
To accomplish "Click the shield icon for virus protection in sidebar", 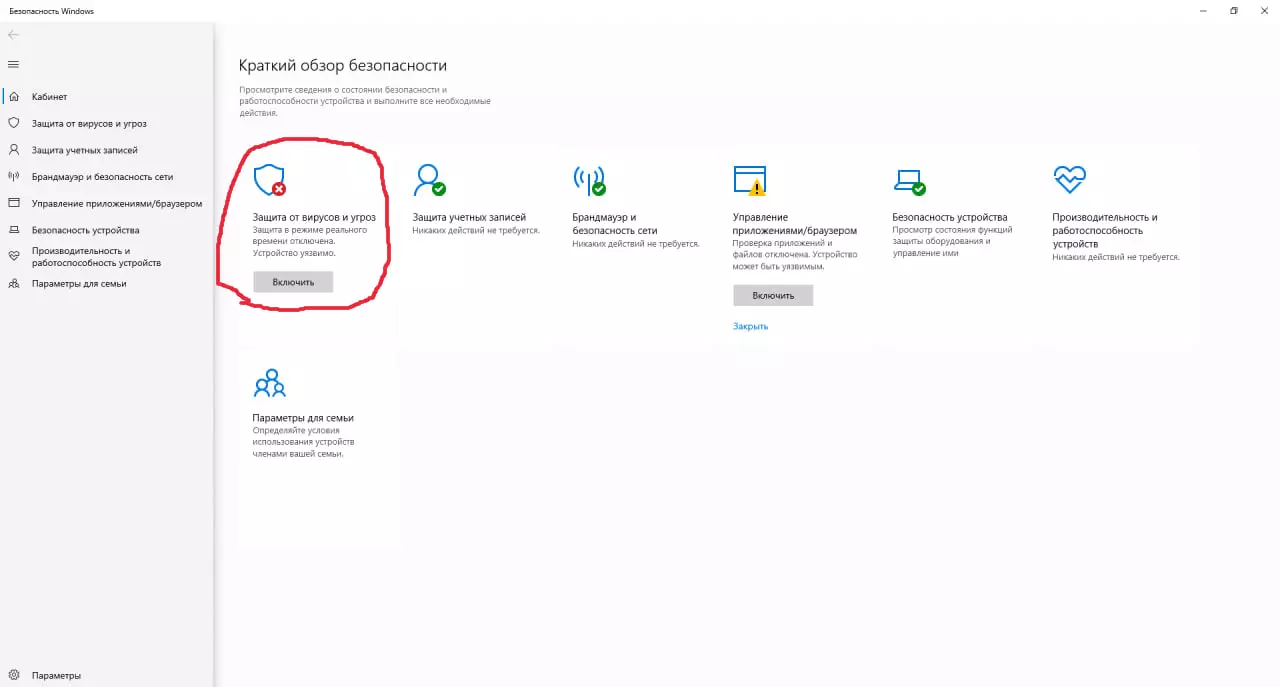I will click(14, 123).
